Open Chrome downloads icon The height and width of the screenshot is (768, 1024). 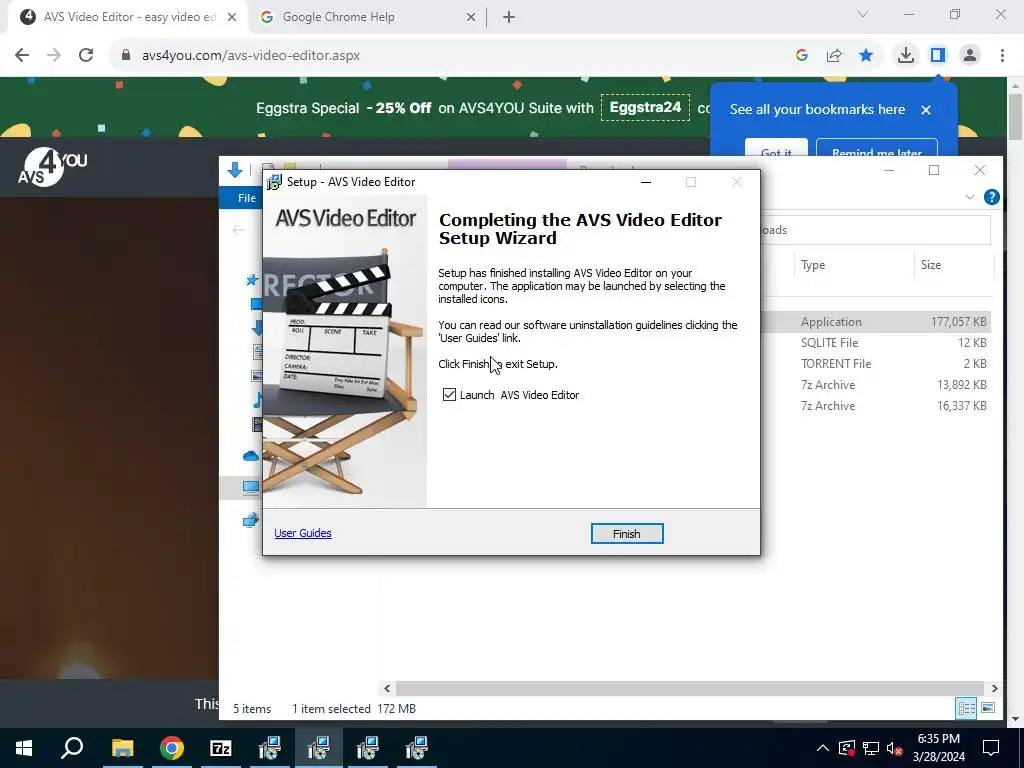(x=906, y=56)
